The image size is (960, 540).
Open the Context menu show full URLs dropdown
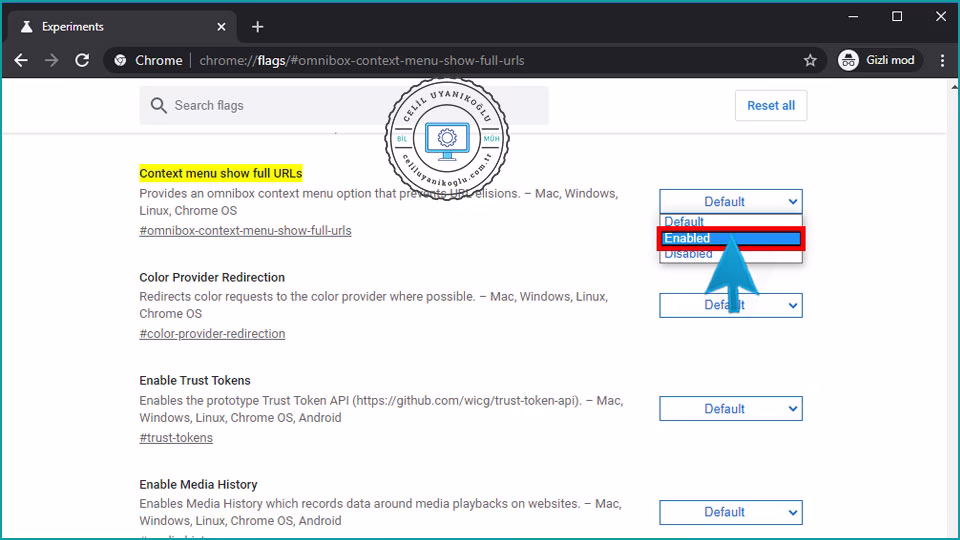coord(730,201)
